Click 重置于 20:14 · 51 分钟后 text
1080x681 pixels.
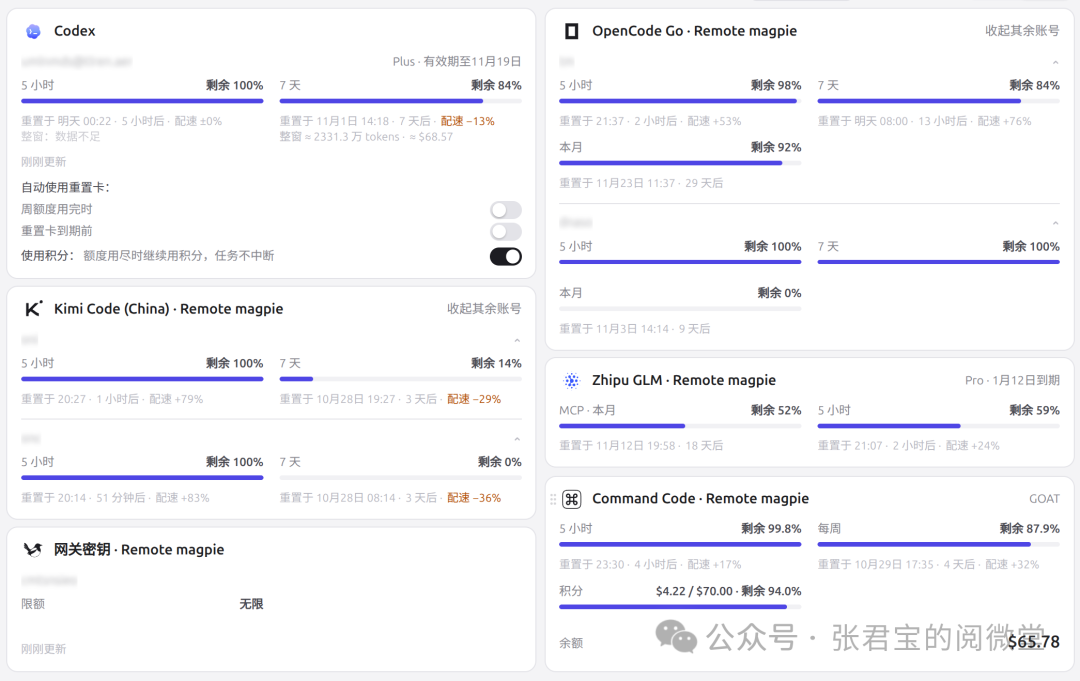click(83, 498)
